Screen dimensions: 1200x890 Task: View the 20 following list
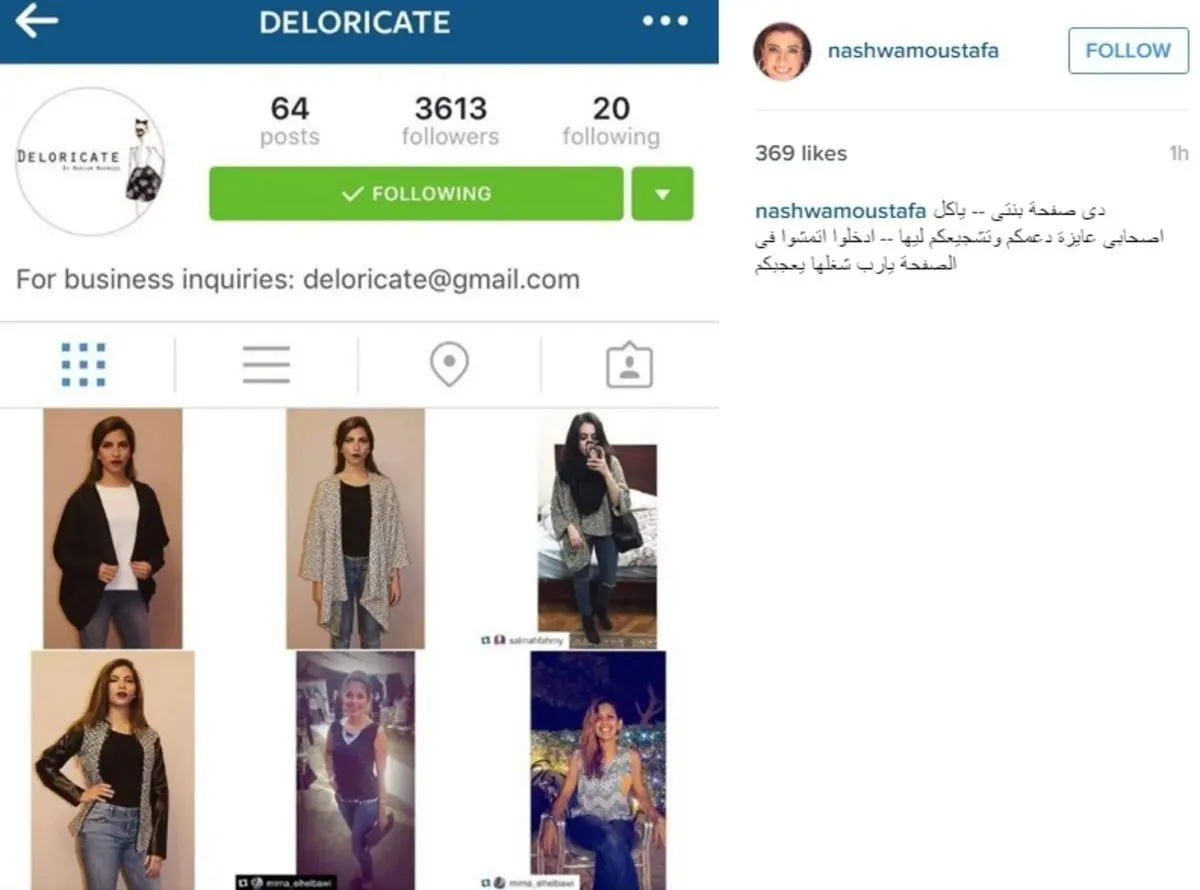click(611, 121)
